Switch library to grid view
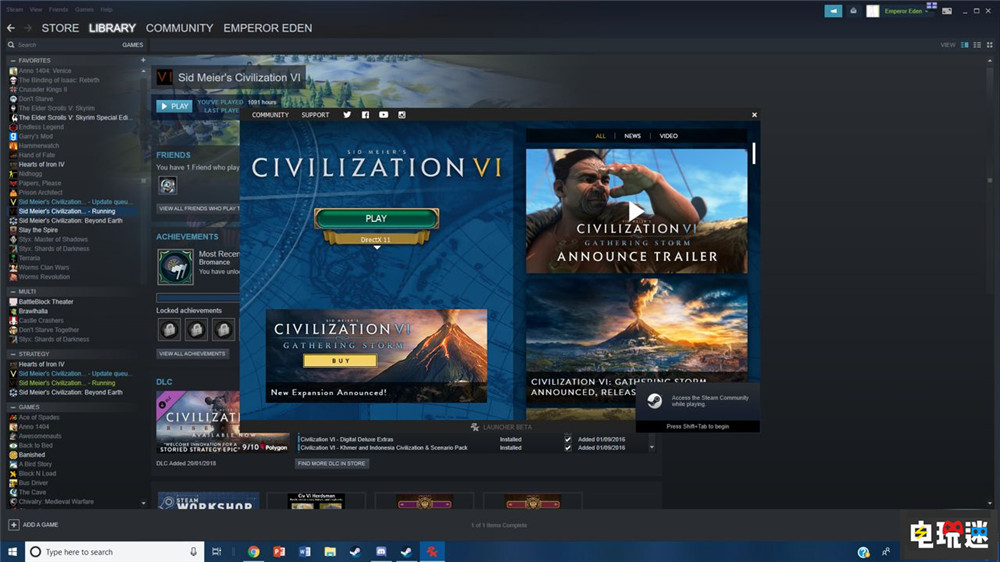Screen dimensions: 1000x562 (990, 45)
